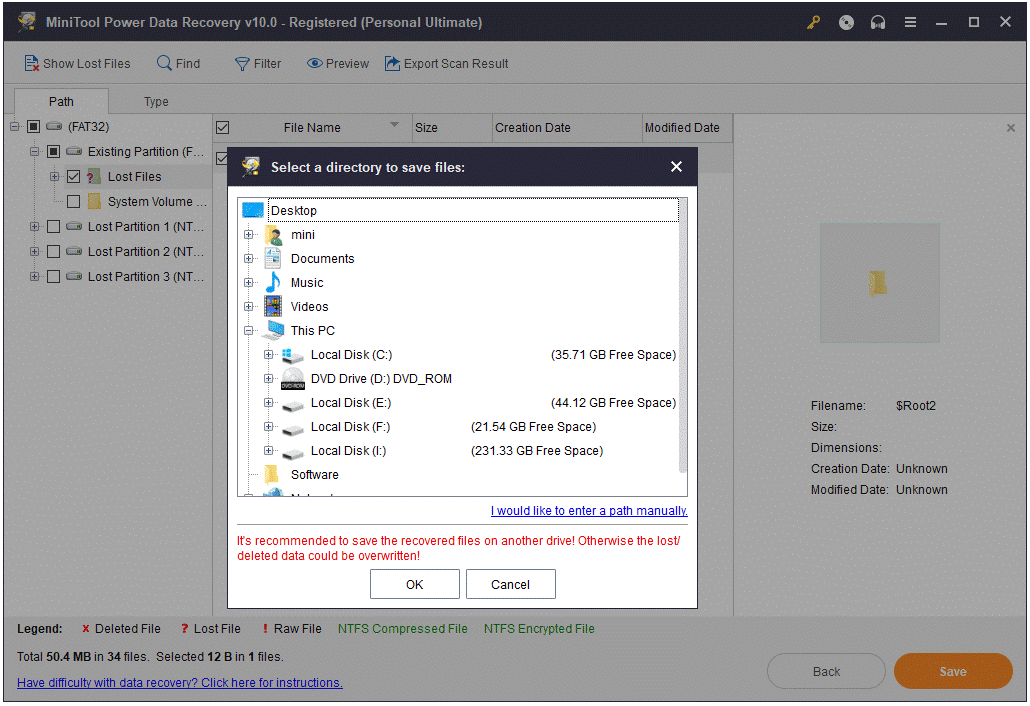The image size is (1030, 706).
Task: Click Cancel in the save dialog
Action: pyautogui.click(x=510, y=584)
